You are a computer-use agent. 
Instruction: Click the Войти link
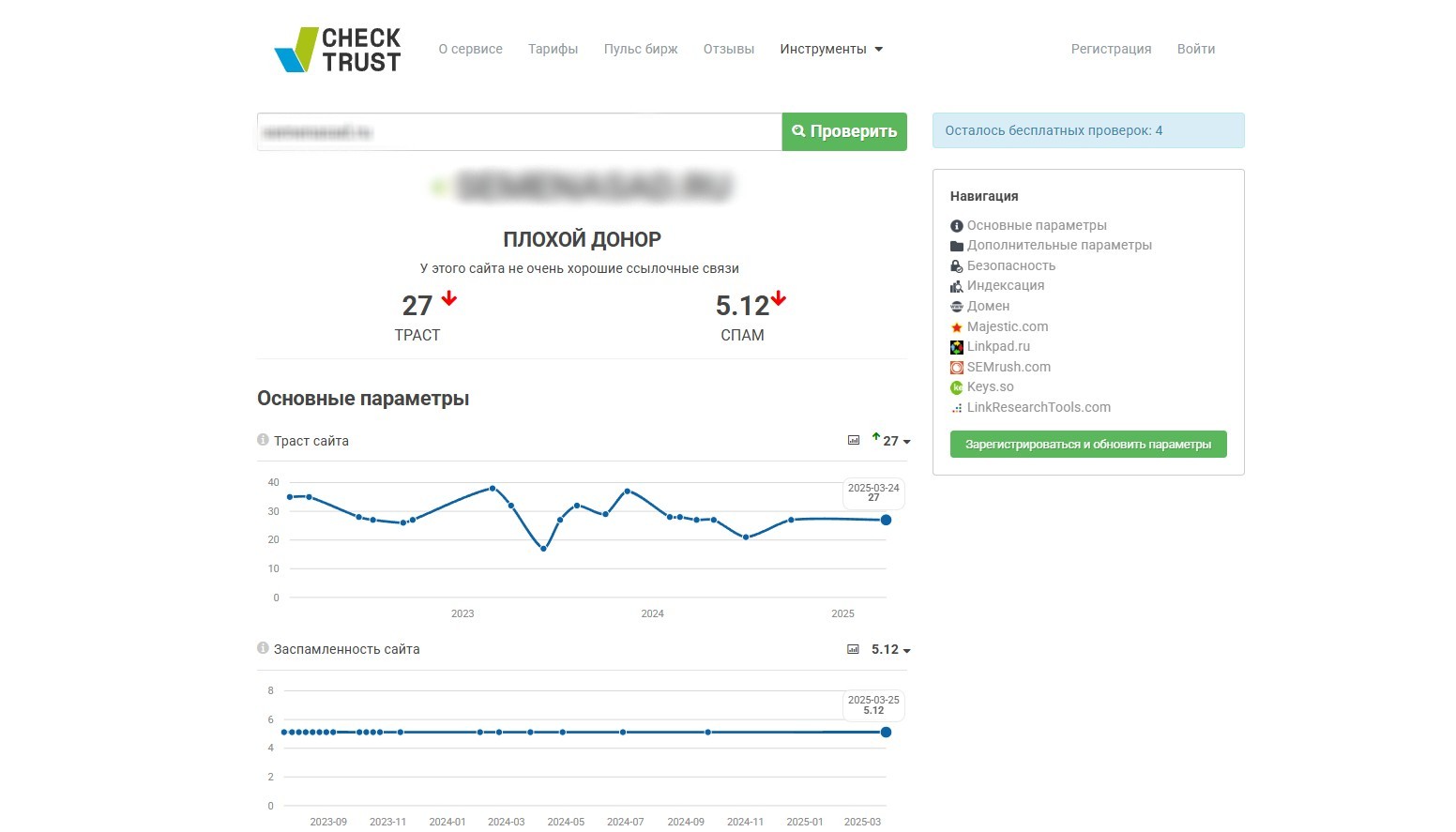click(x=1196, y=49)
